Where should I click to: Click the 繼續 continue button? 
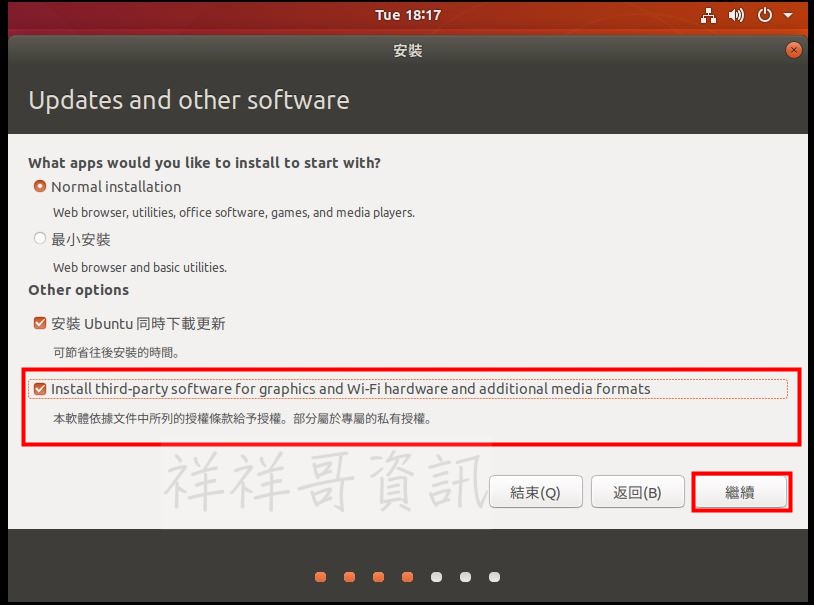(740, 491)
